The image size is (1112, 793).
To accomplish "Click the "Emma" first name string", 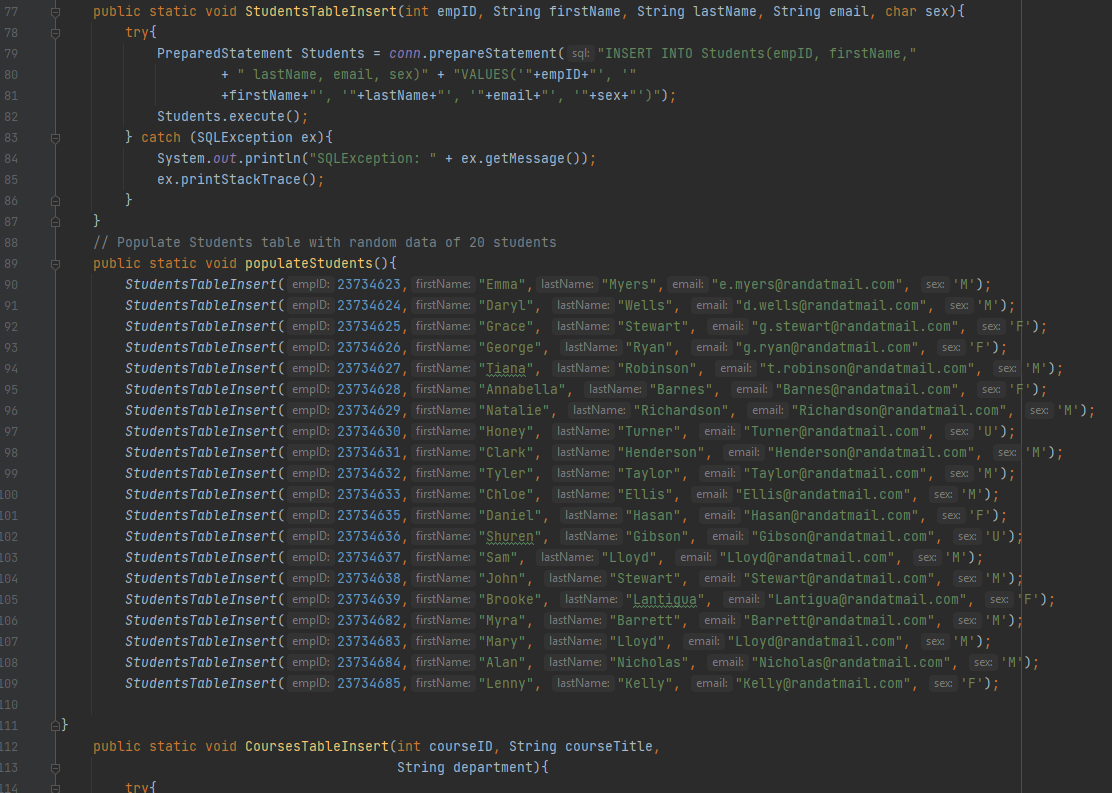I will tap(502, 284).
